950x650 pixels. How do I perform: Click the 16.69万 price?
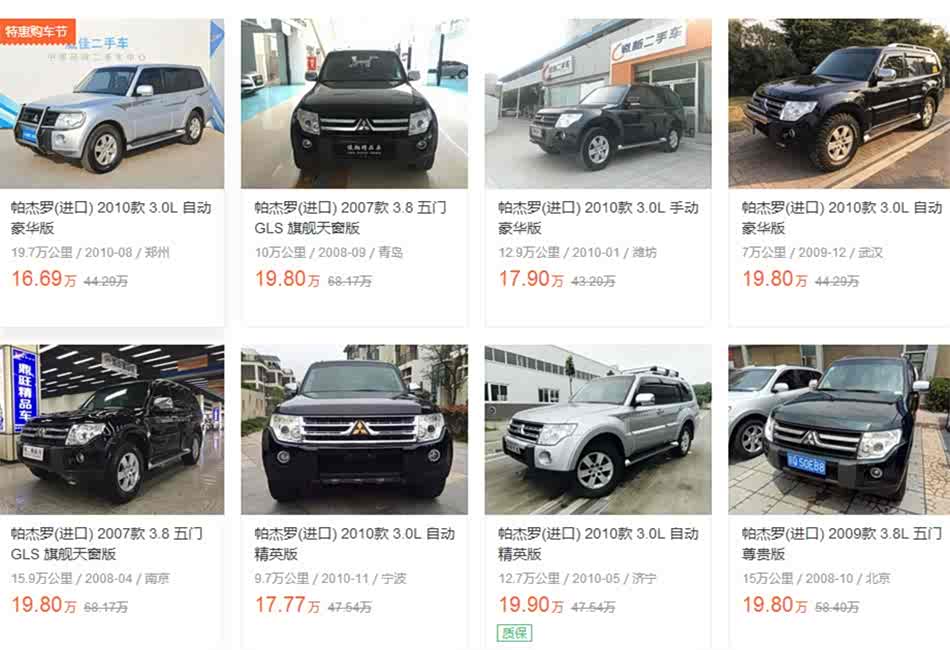tap(44, 279)
